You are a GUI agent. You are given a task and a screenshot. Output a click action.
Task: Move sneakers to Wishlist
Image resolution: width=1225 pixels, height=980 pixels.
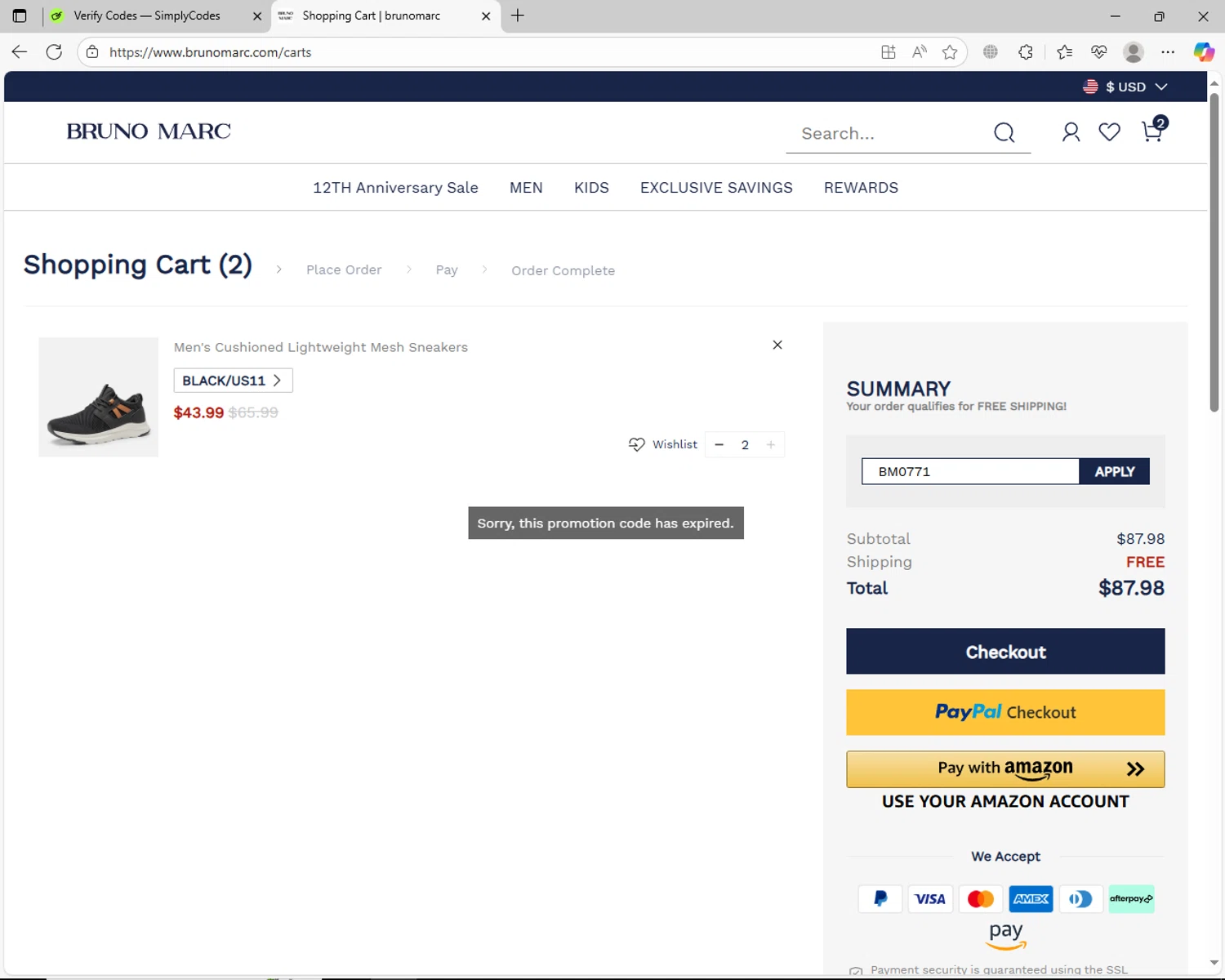tap(663, 444)
